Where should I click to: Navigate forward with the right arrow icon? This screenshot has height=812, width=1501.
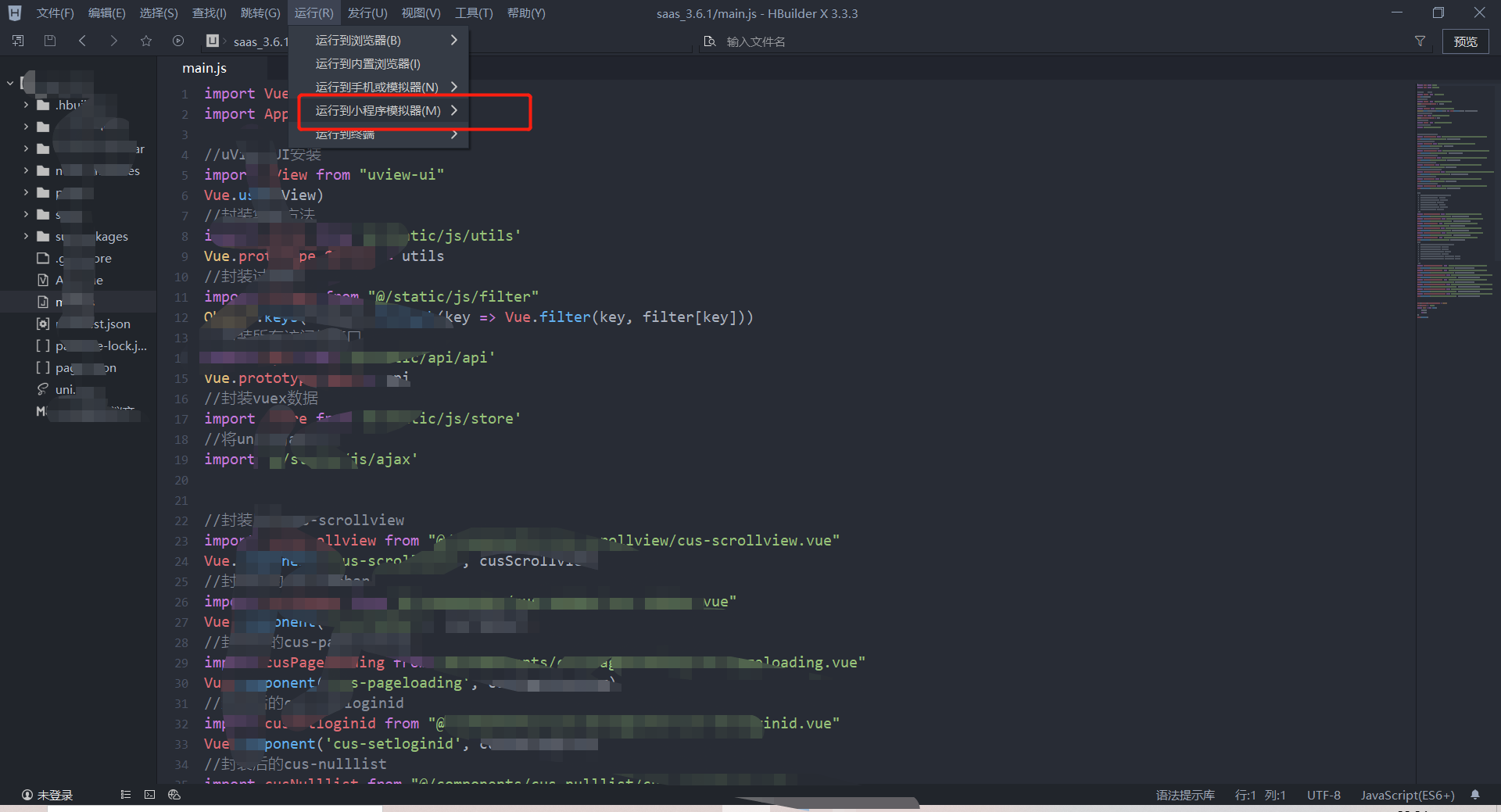114,41
